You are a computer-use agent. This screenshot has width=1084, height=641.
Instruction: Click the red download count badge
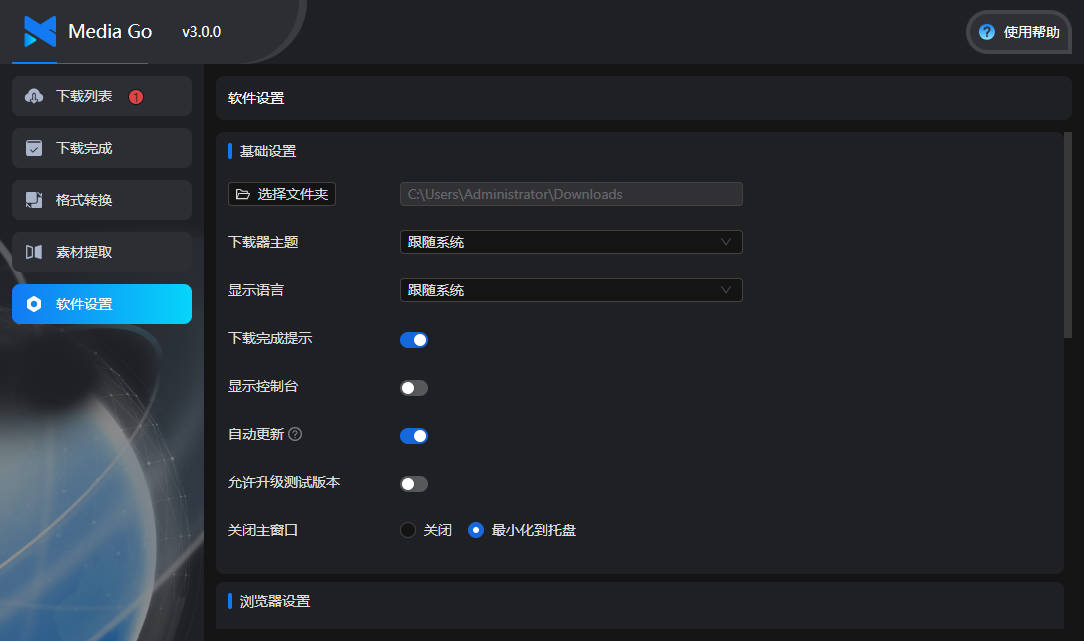pyautogui.click(x=136, y=97)
